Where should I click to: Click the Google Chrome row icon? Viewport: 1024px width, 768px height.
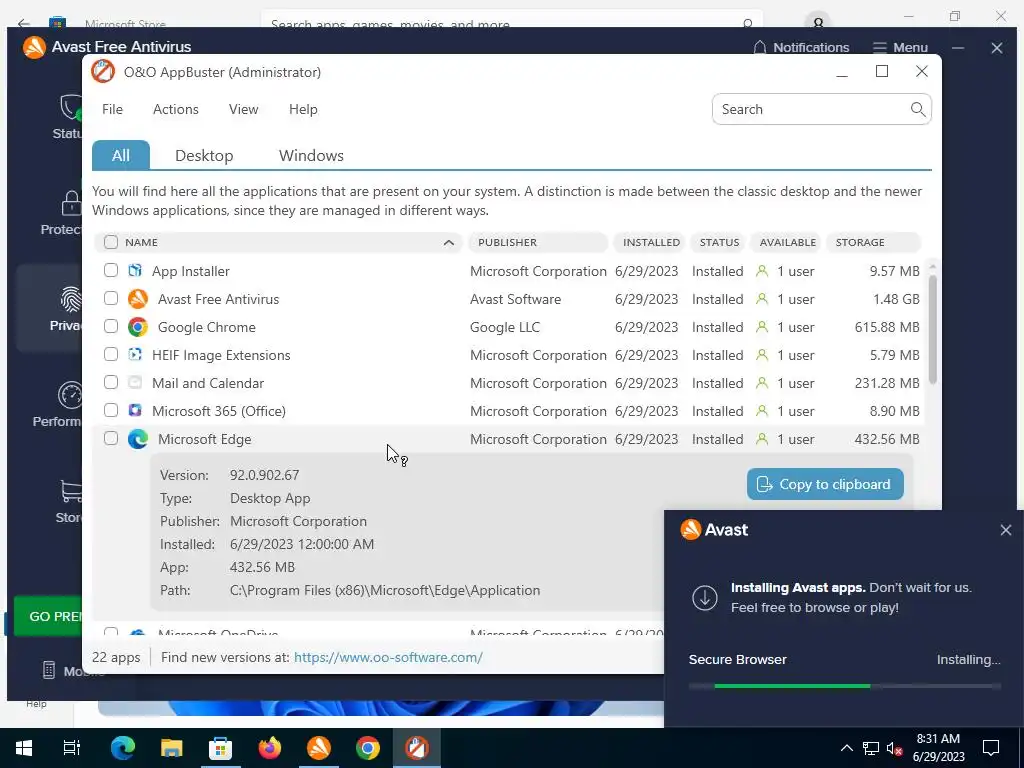coord(138,327)
